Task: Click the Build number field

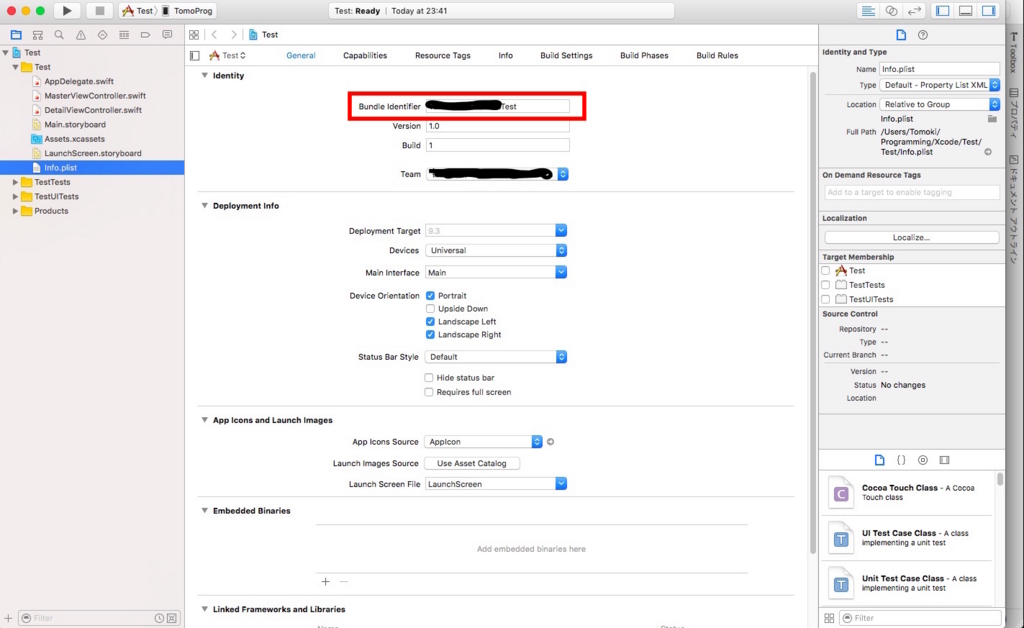Action: click(x=498, y=145)
